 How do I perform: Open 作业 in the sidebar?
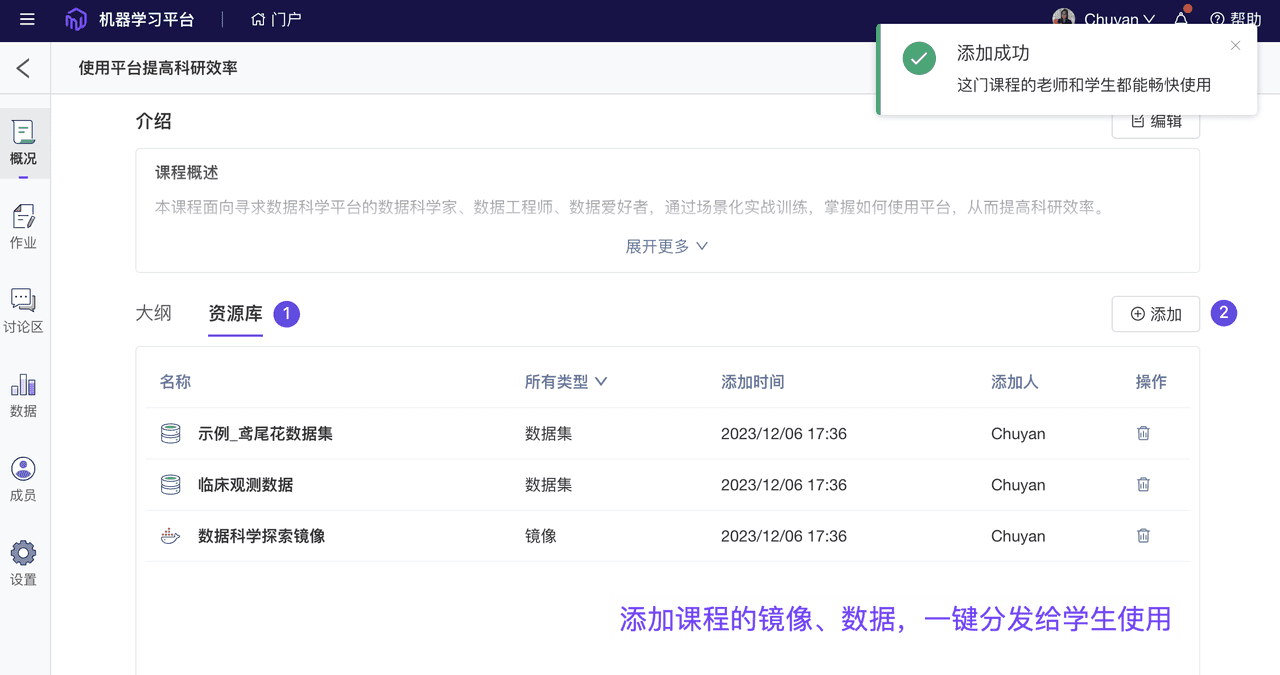pos(23,227)
